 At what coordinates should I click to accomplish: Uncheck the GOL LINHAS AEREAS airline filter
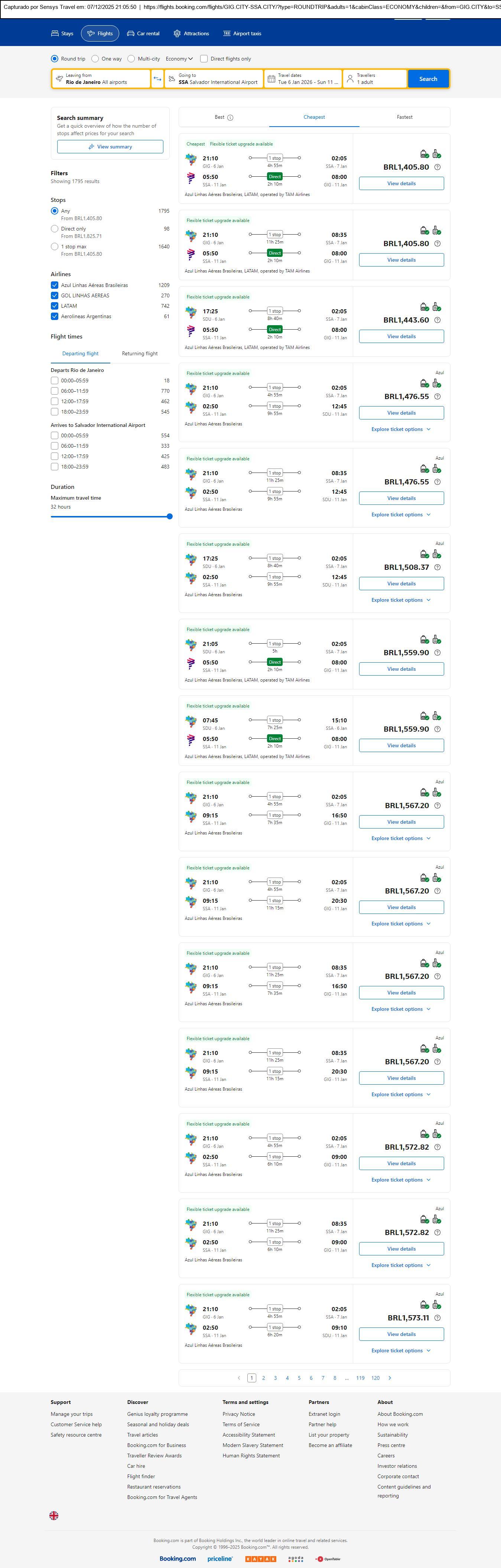55,296
